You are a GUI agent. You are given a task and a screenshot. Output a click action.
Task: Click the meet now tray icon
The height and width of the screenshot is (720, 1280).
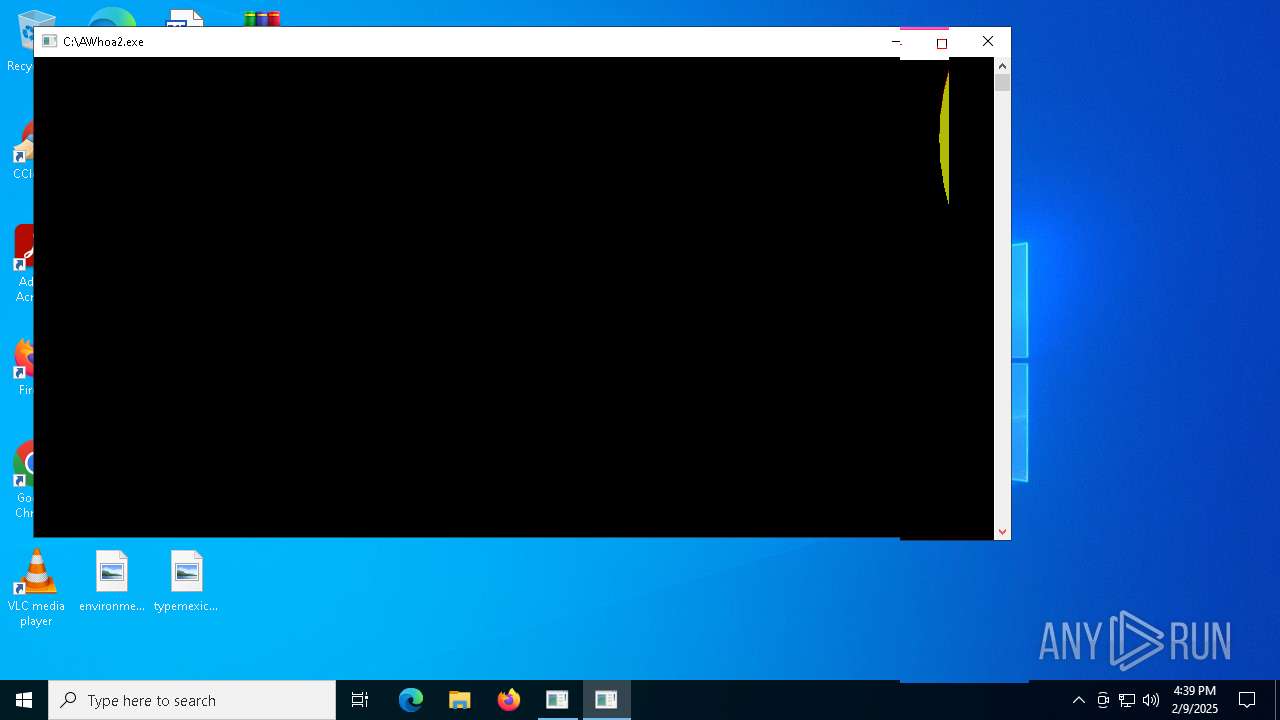click(x=1103, y=700)
